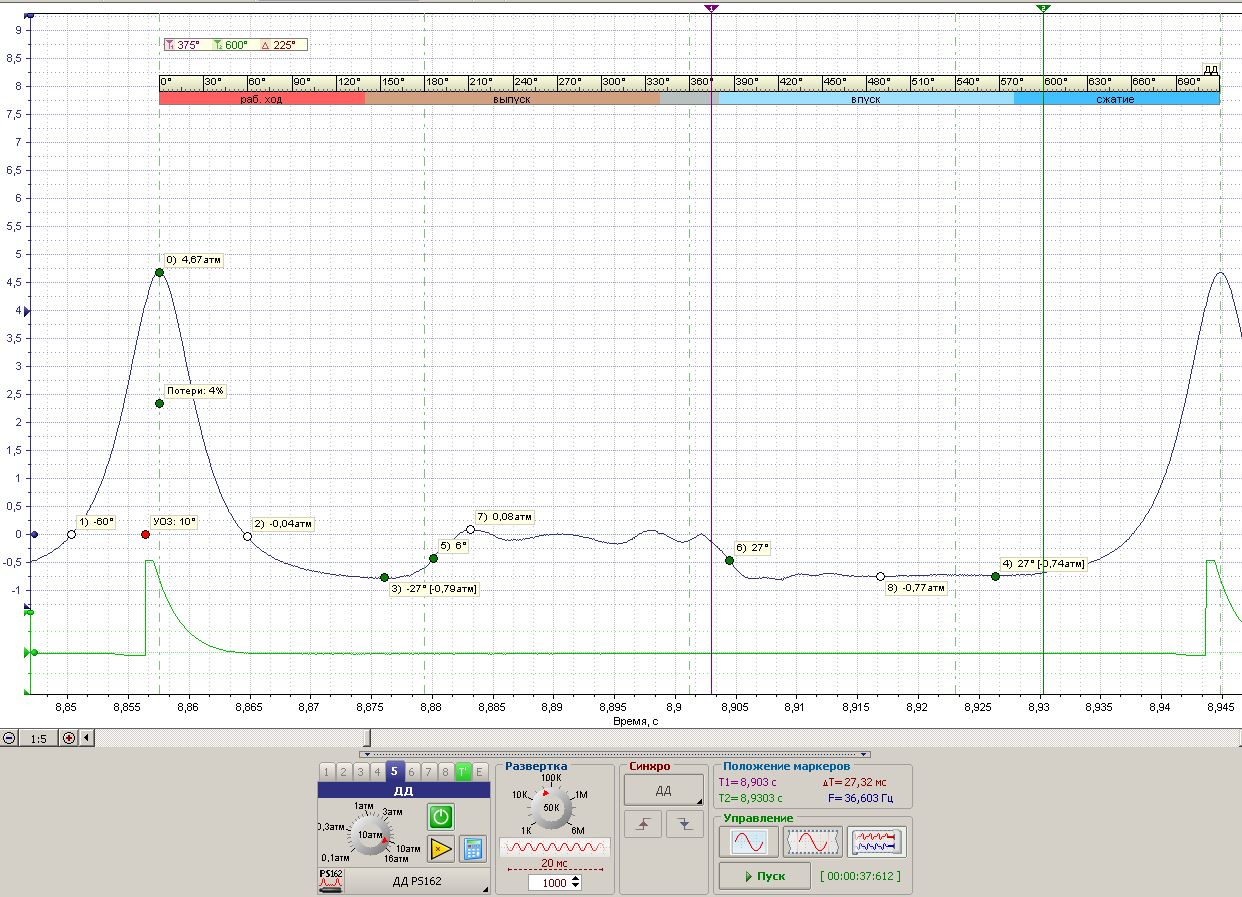Image resolution: width=1242 pixels, height=897 pixels.
Task: Choose the recorder-style waveform mode icon
Action: click(812, 842)
